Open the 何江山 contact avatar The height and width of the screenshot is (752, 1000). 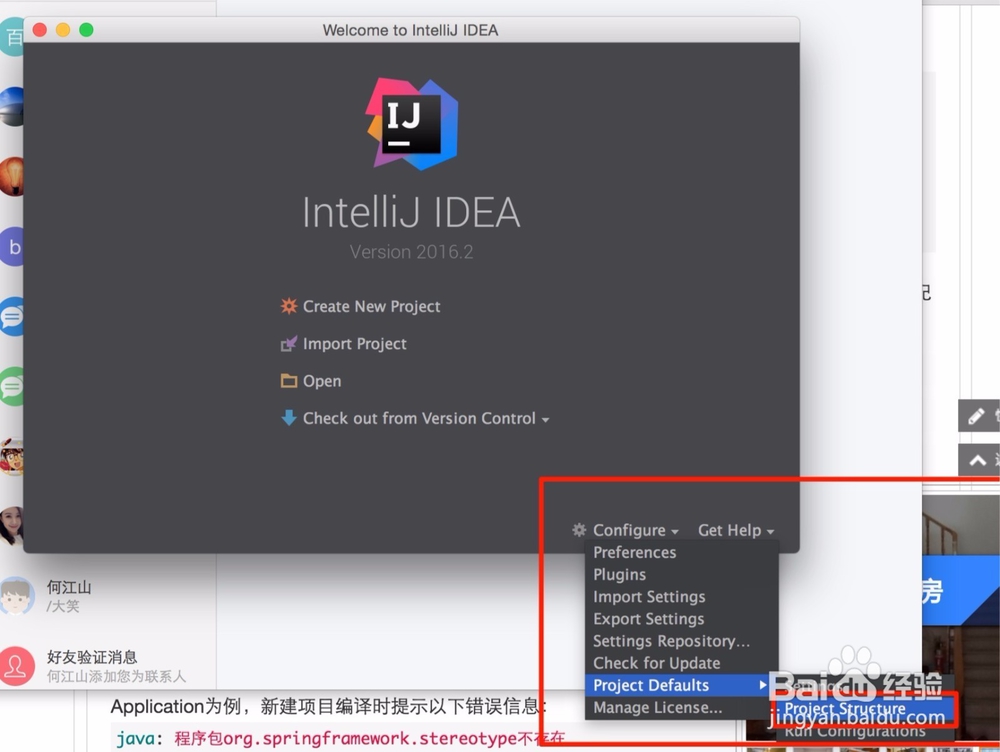pos(17,596)
